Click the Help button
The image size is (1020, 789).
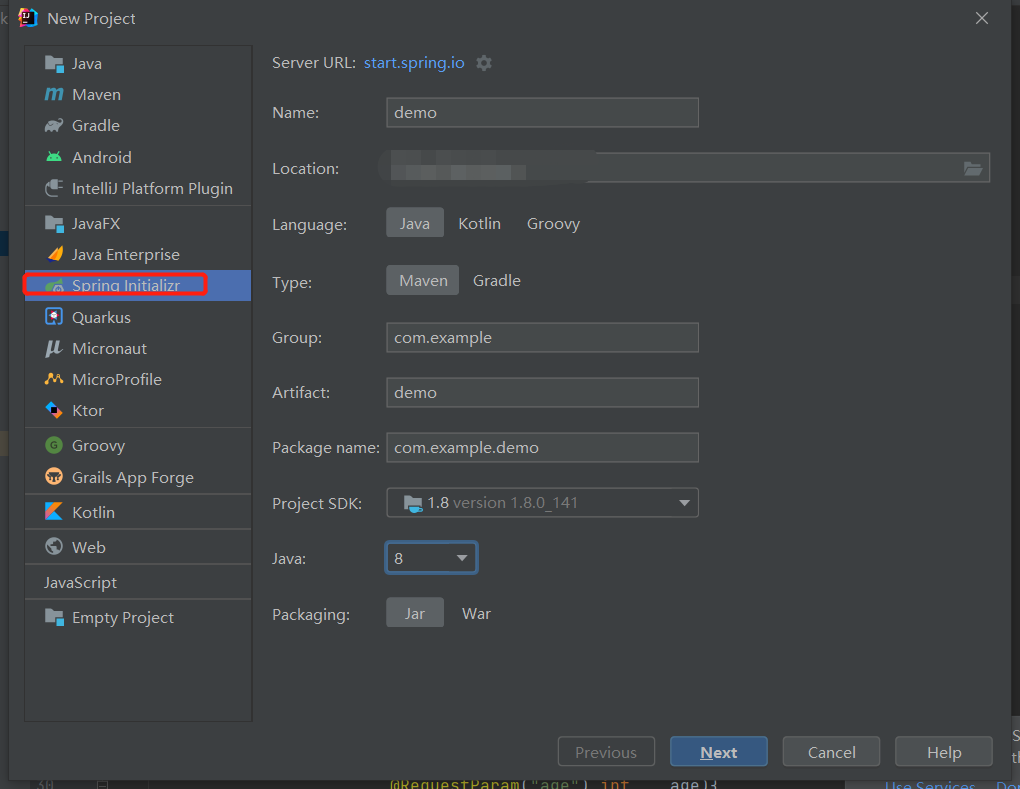click(944, 752)
